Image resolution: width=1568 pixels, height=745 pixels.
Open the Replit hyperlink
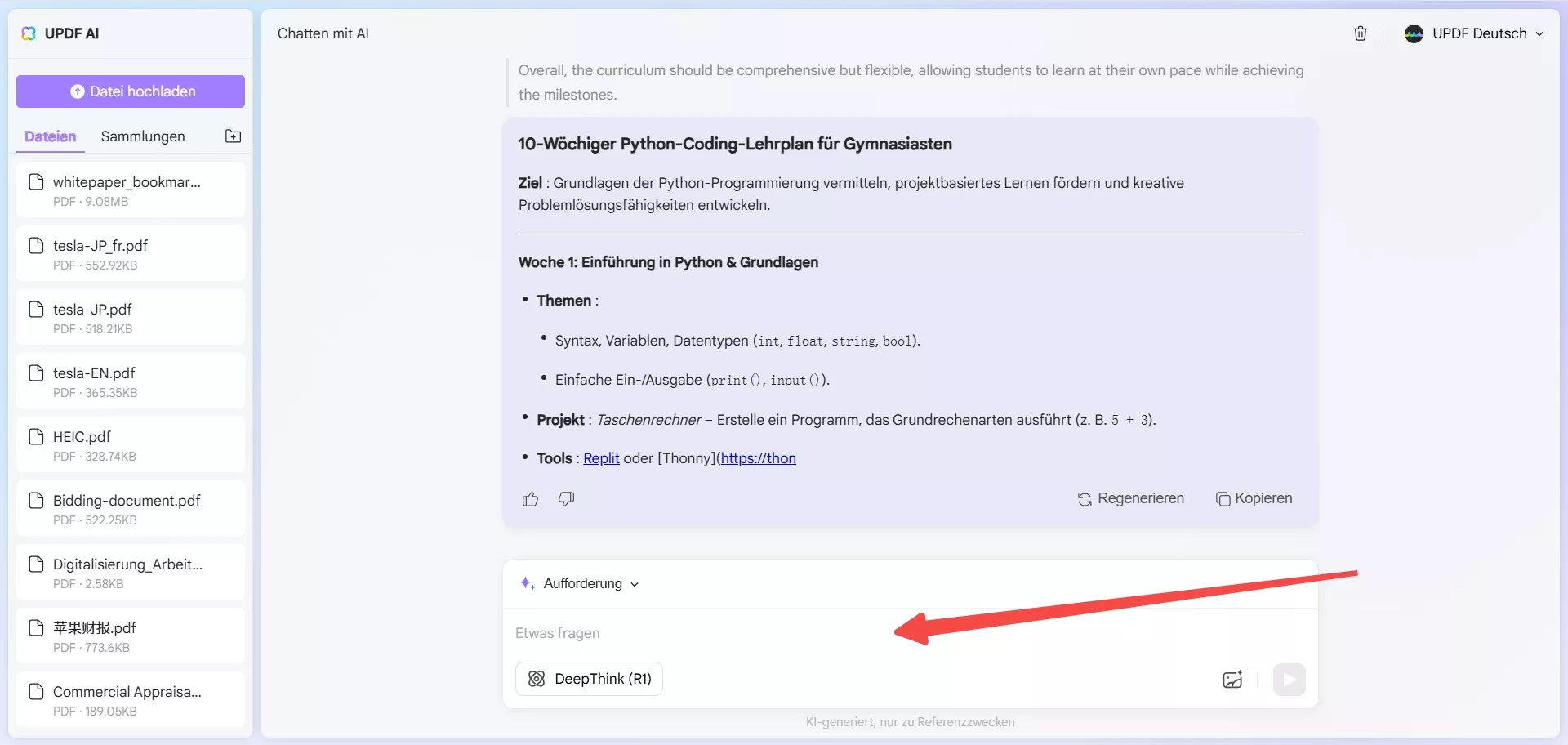coord(601,458)
